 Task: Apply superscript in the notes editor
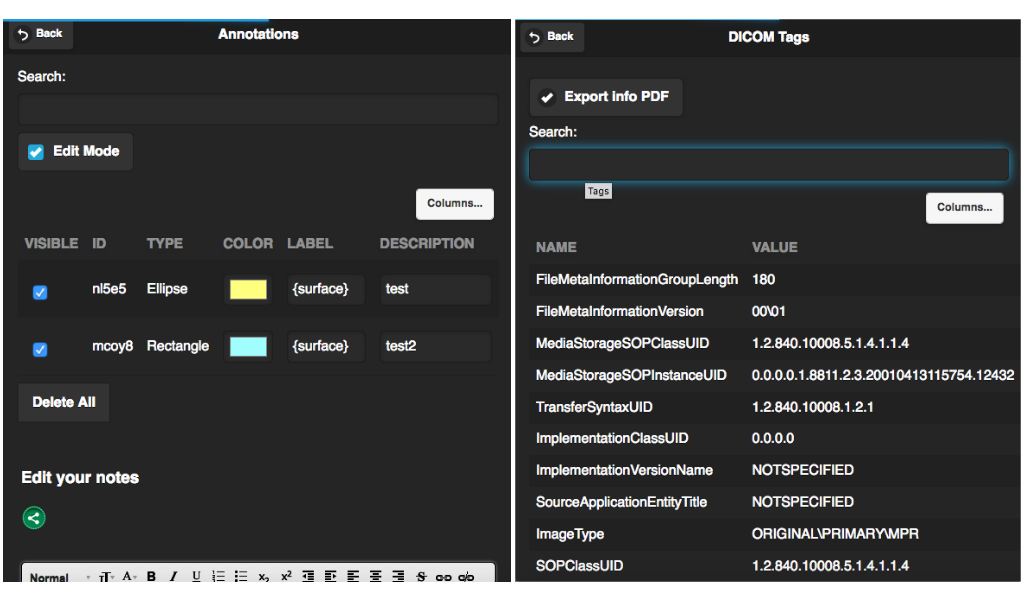(x=286, y=577)
